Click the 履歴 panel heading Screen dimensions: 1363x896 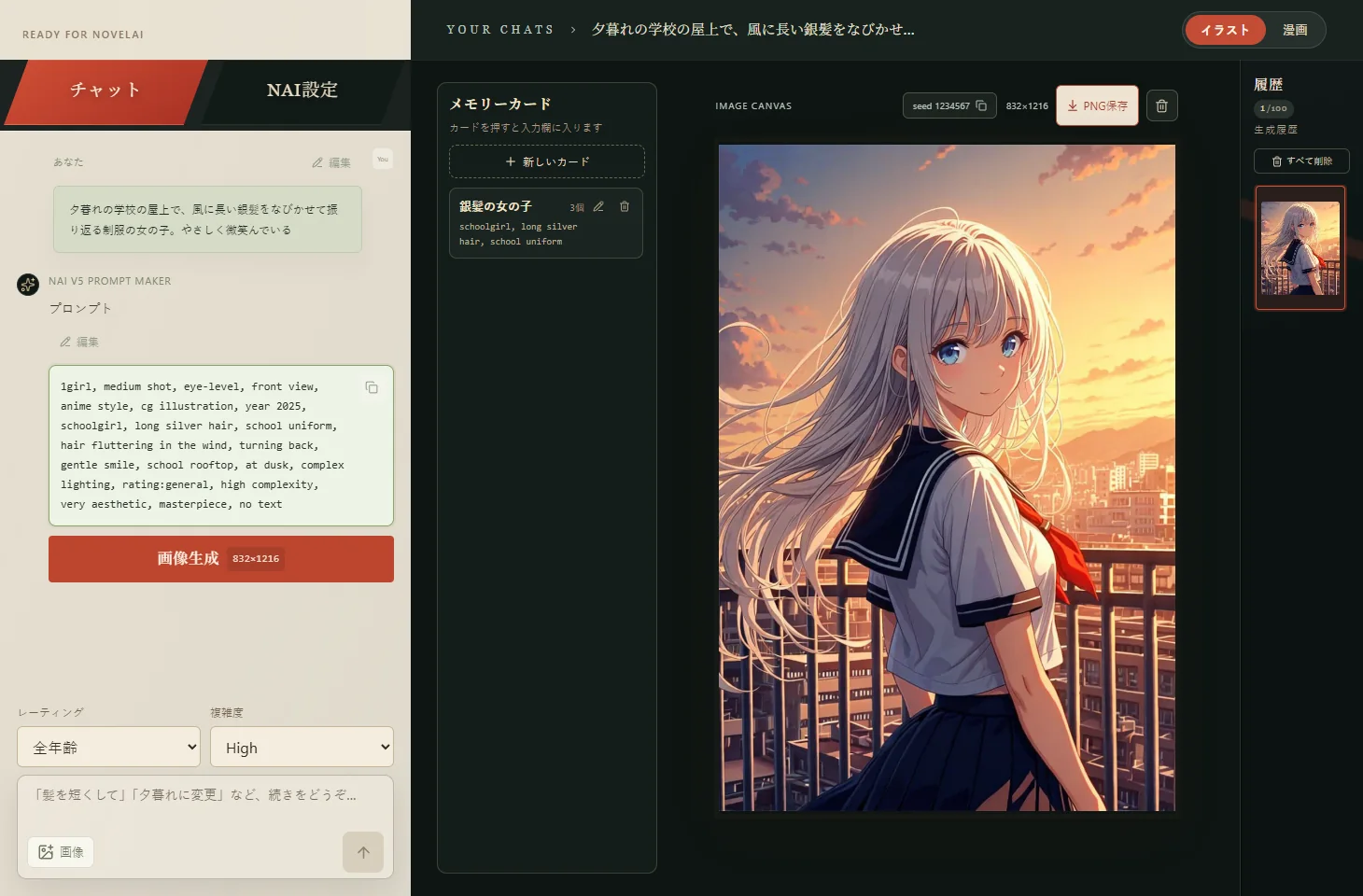(x=1268, y=84)
